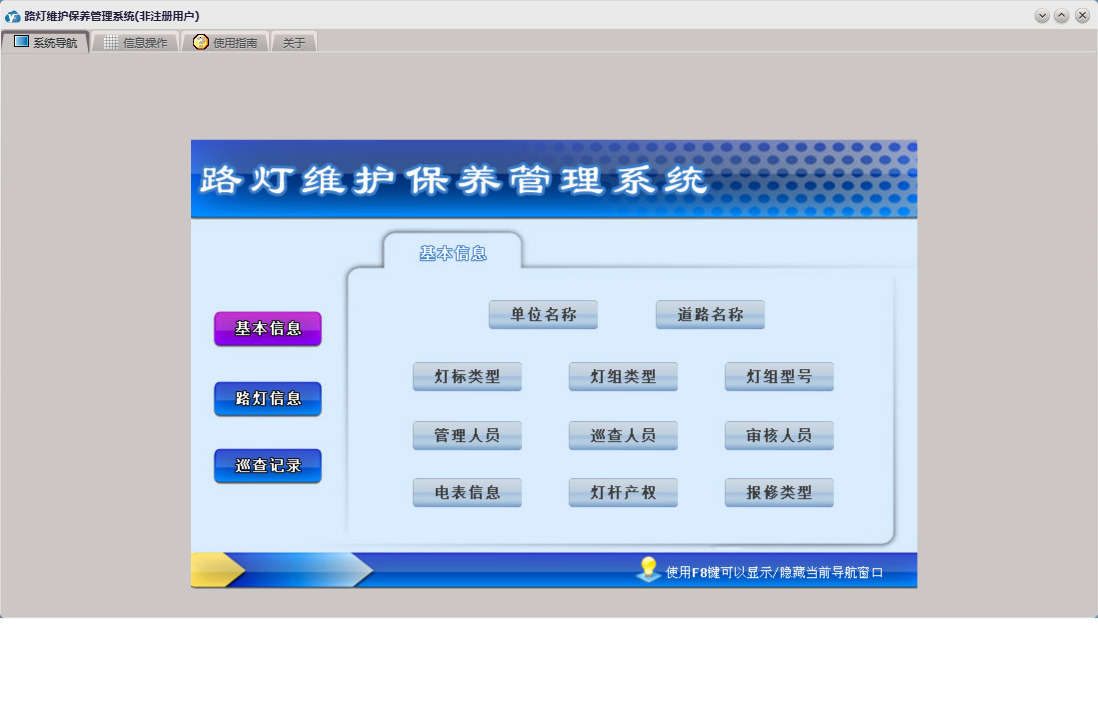This screenshot has width=1098, height=711.
Task: Select the 关于 tab
Action: [294, 42]
